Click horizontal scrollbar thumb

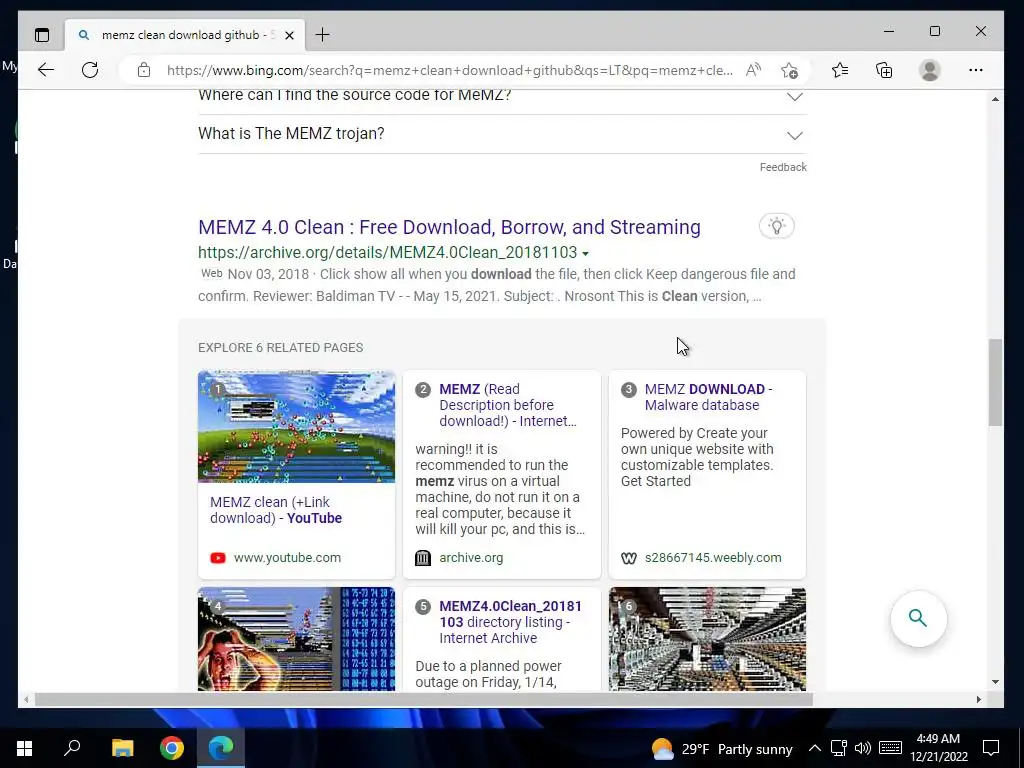point(423,699)
